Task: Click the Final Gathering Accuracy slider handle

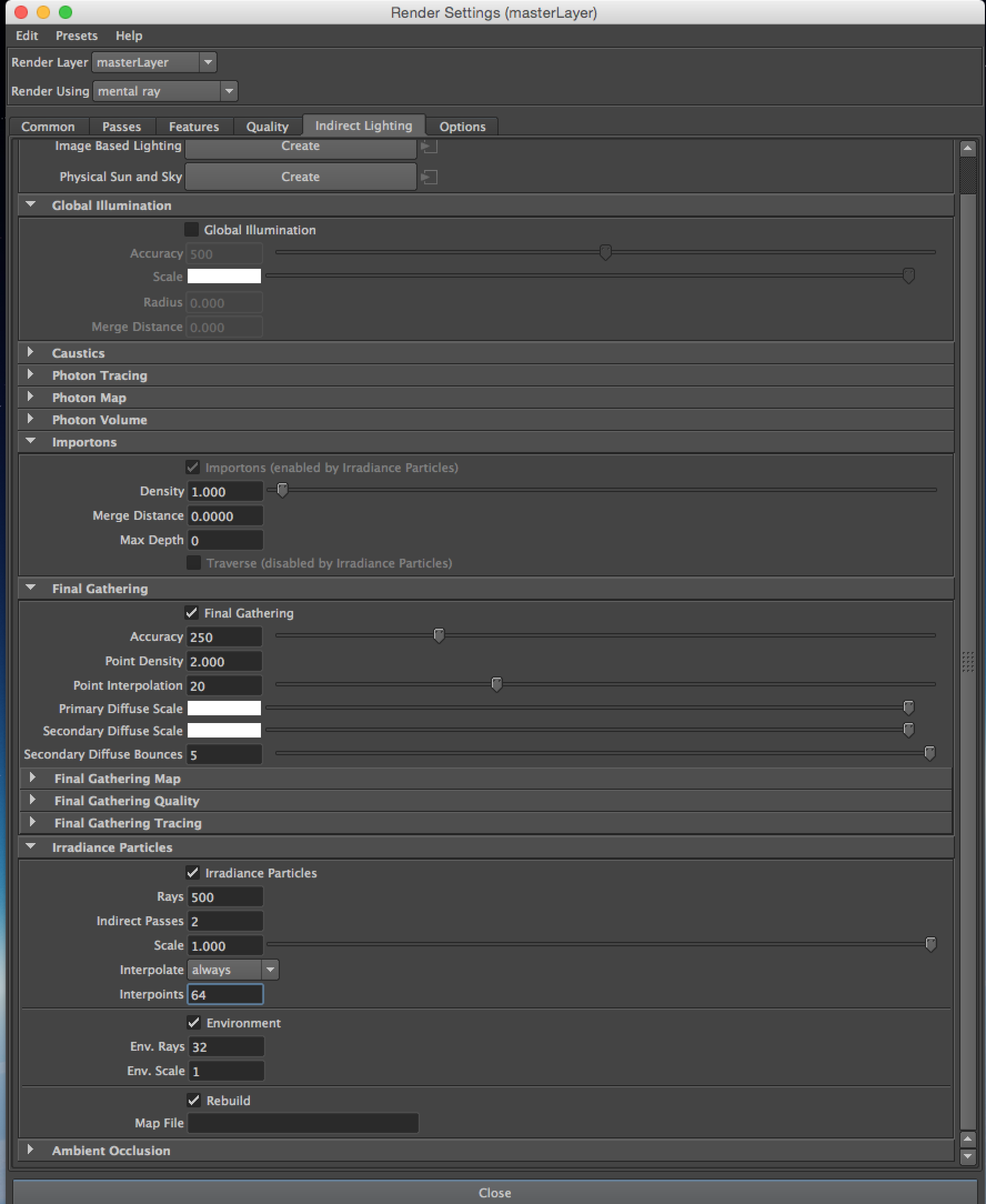Action: click(439, 635)
